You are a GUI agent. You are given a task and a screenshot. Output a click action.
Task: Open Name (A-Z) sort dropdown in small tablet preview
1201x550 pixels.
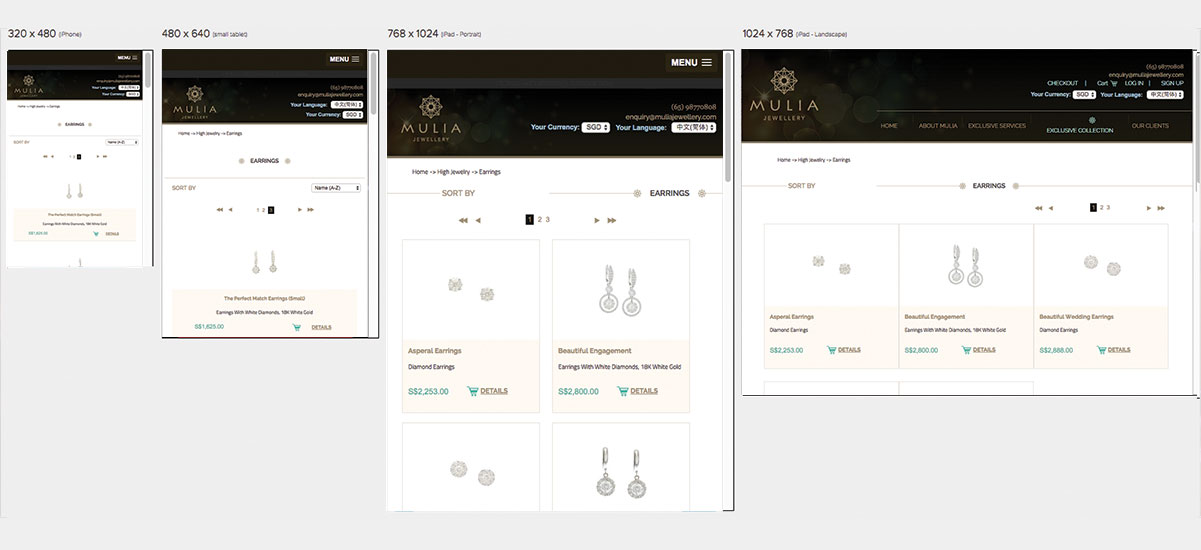pos(337,188)
